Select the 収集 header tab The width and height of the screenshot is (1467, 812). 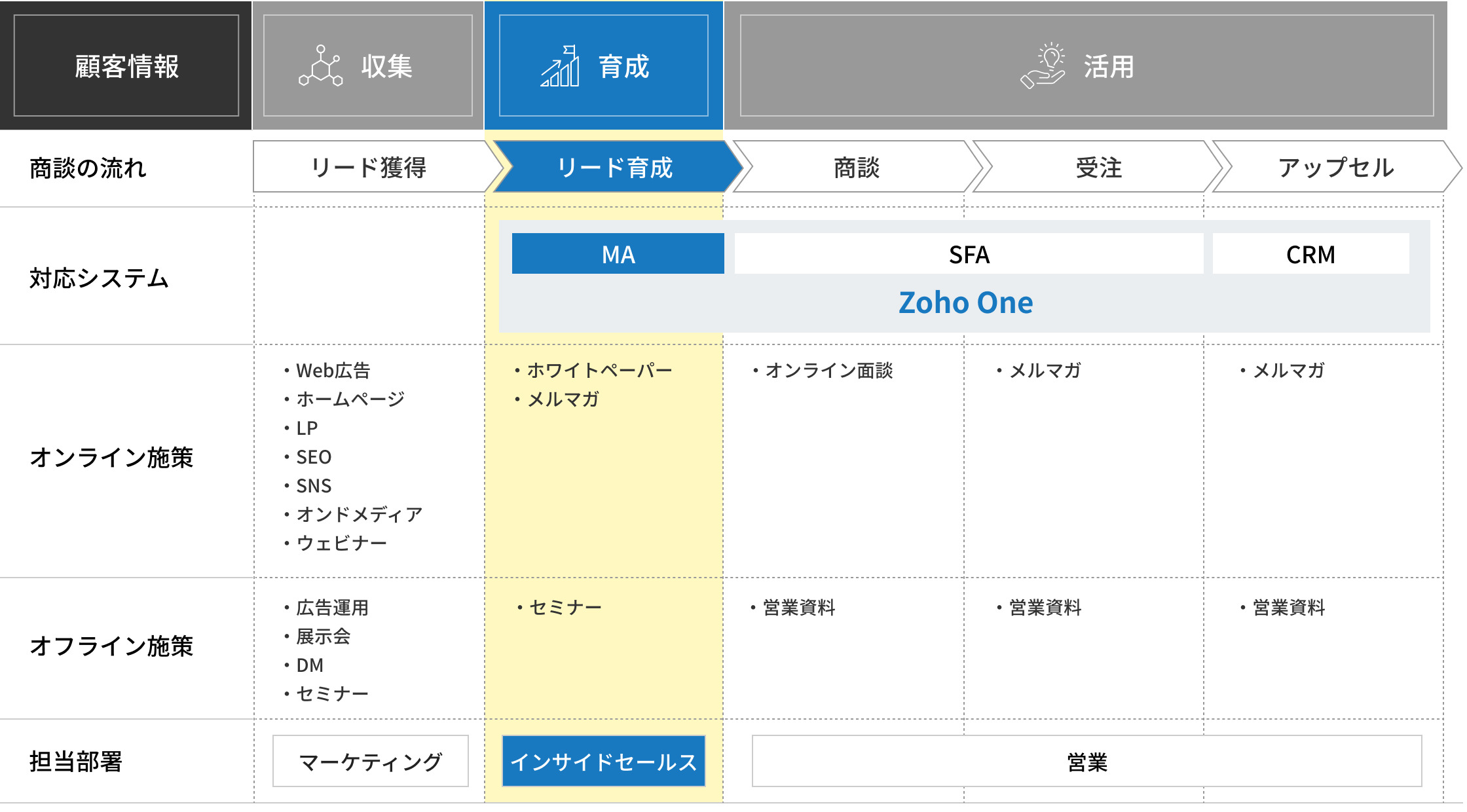click(x=386, y=65)
